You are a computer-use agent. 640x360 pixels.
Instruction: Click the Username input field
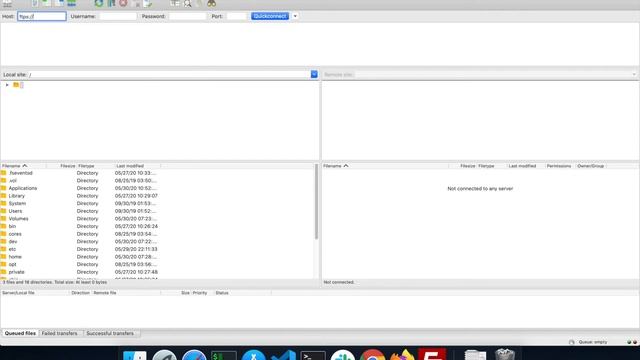click(118, 16)
